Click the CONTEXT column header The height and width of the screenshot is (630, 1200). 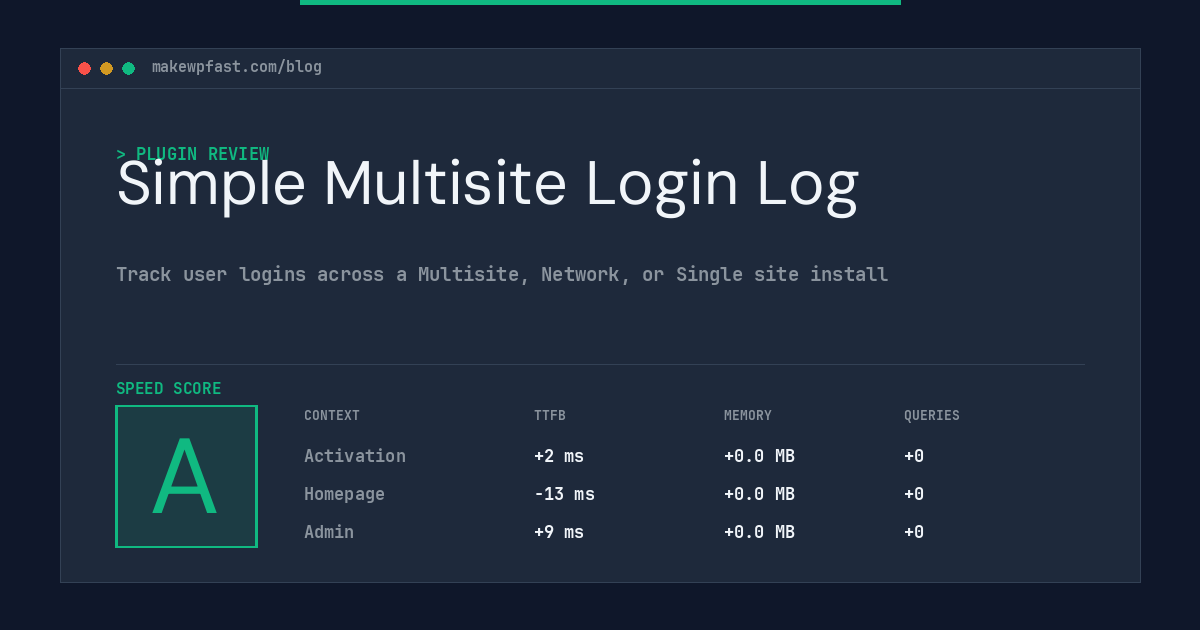click(332, 416)
